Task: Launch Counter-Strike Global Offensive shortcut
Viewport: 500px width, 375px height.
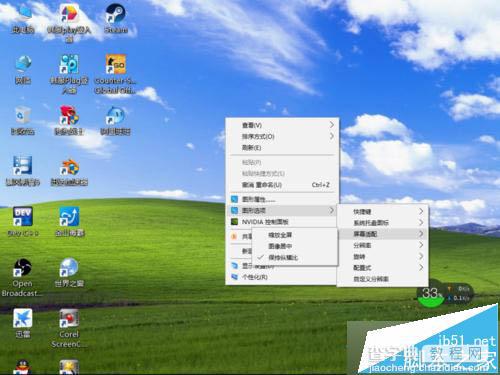Action: pyautogui.click(x=115, y=74)
